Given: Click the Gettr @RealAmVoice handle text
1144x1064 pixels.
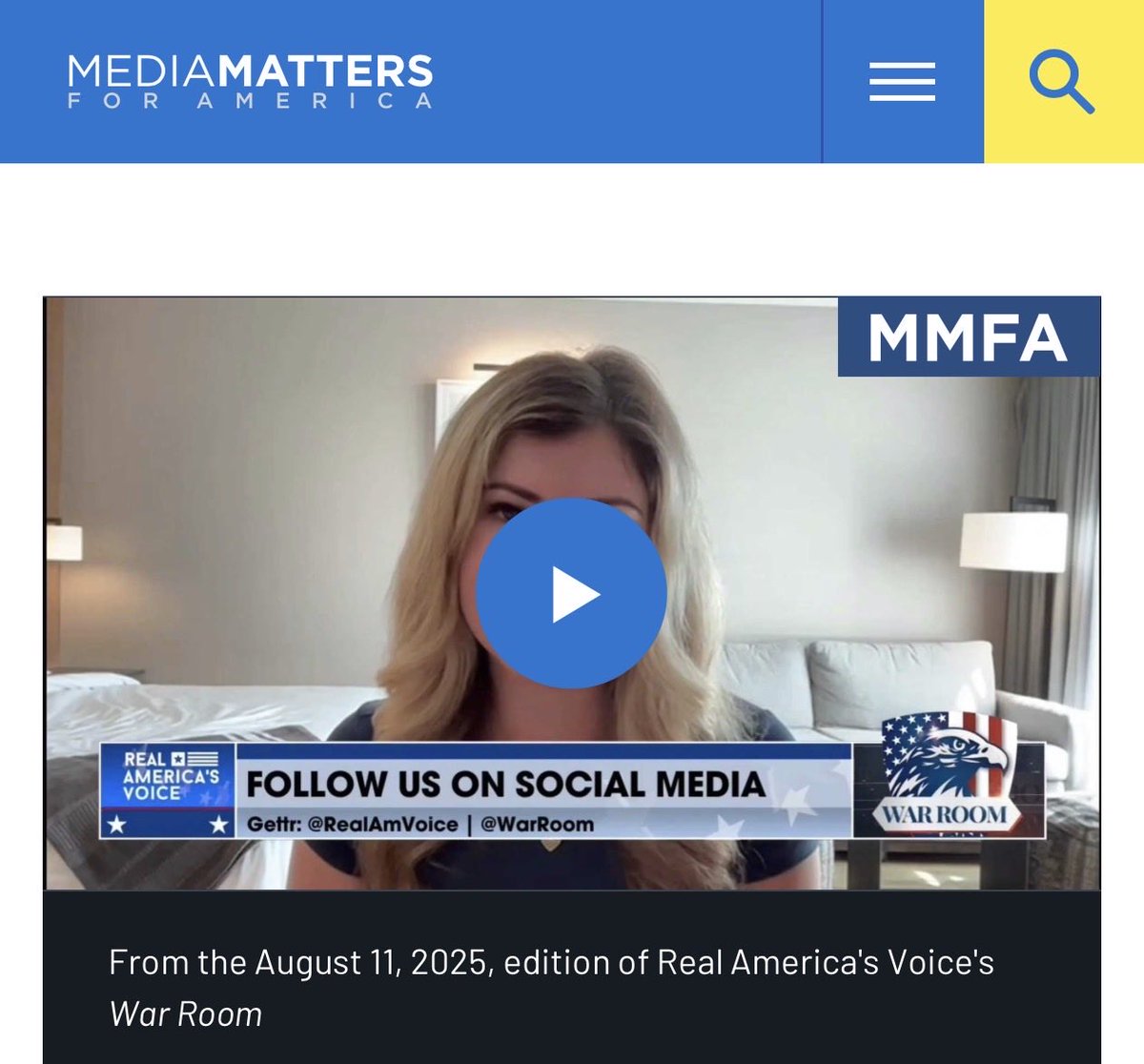Looking at the screenshot, I should pos(352,824).
